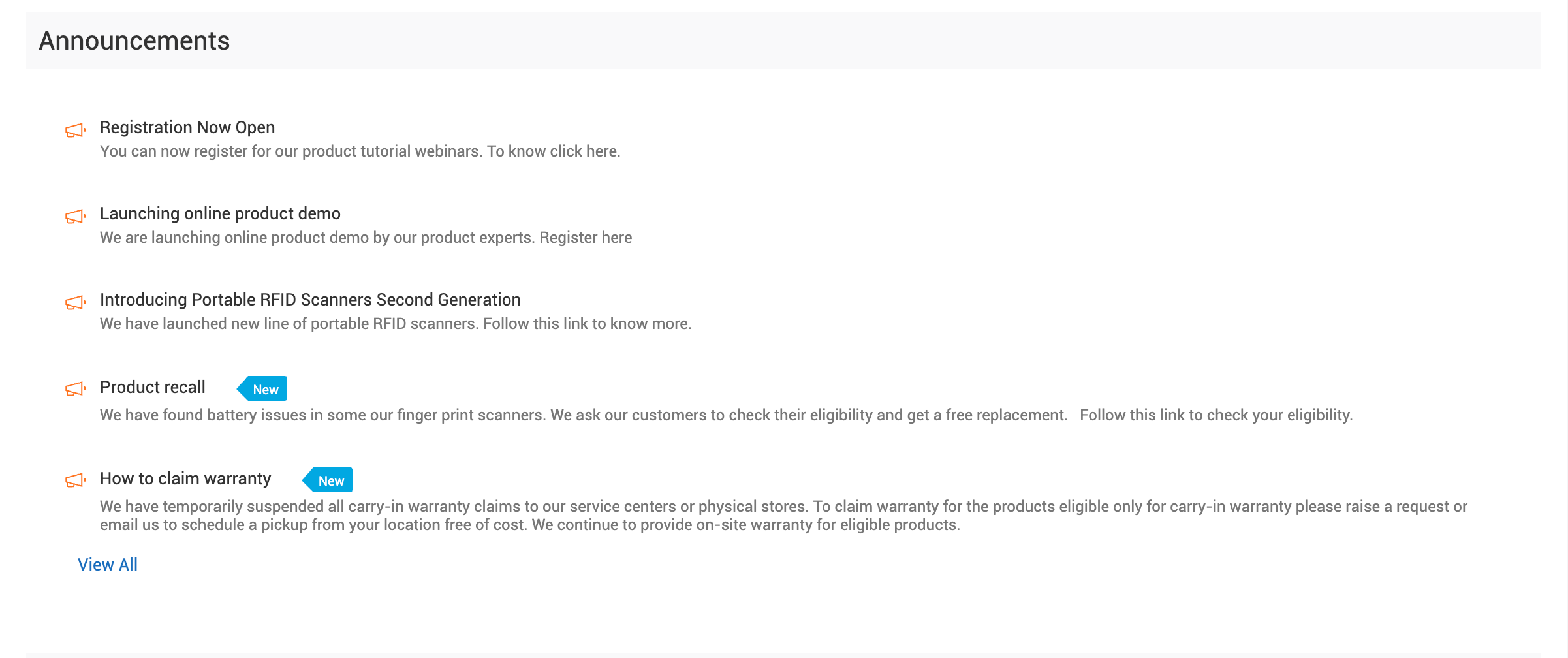
Task: Click megaphone icon beside Launching online product demo
Action: coord(76,217)
